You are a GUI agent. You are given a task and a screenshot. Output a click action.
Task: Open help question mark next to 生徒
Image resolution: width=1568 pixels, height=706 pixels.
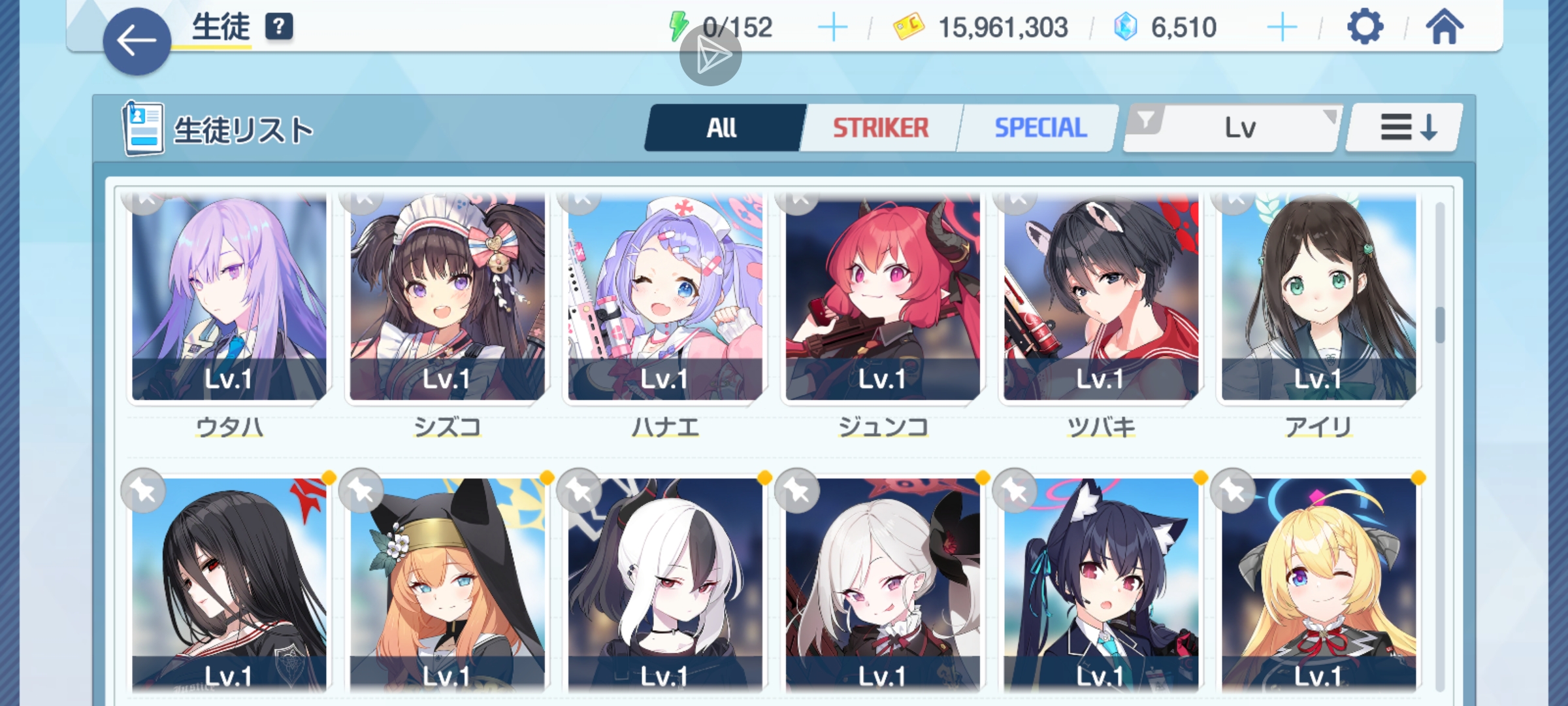[279, 27]
